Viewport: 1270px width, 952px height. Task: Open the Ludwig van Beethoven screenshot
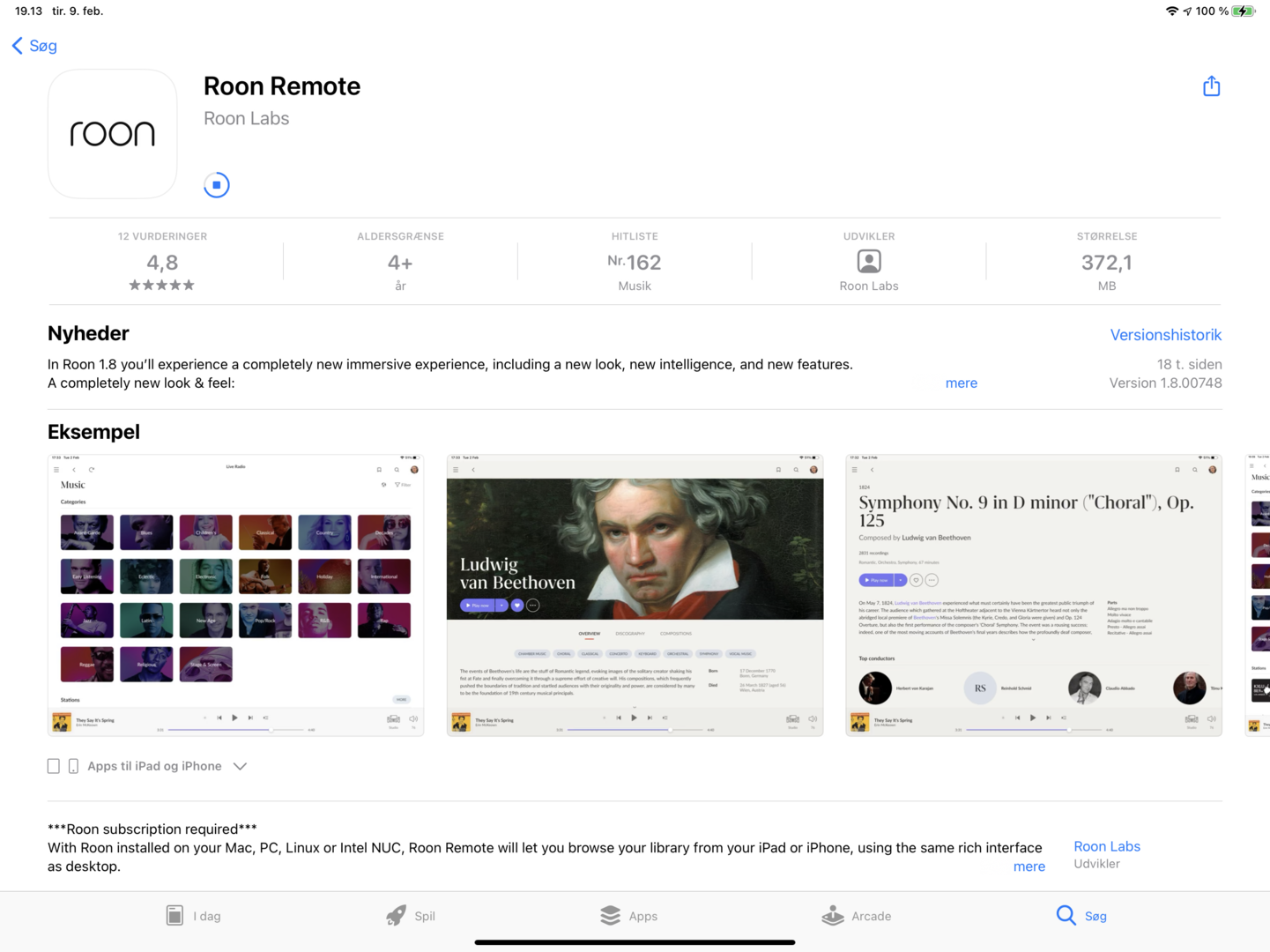point(635,595)
